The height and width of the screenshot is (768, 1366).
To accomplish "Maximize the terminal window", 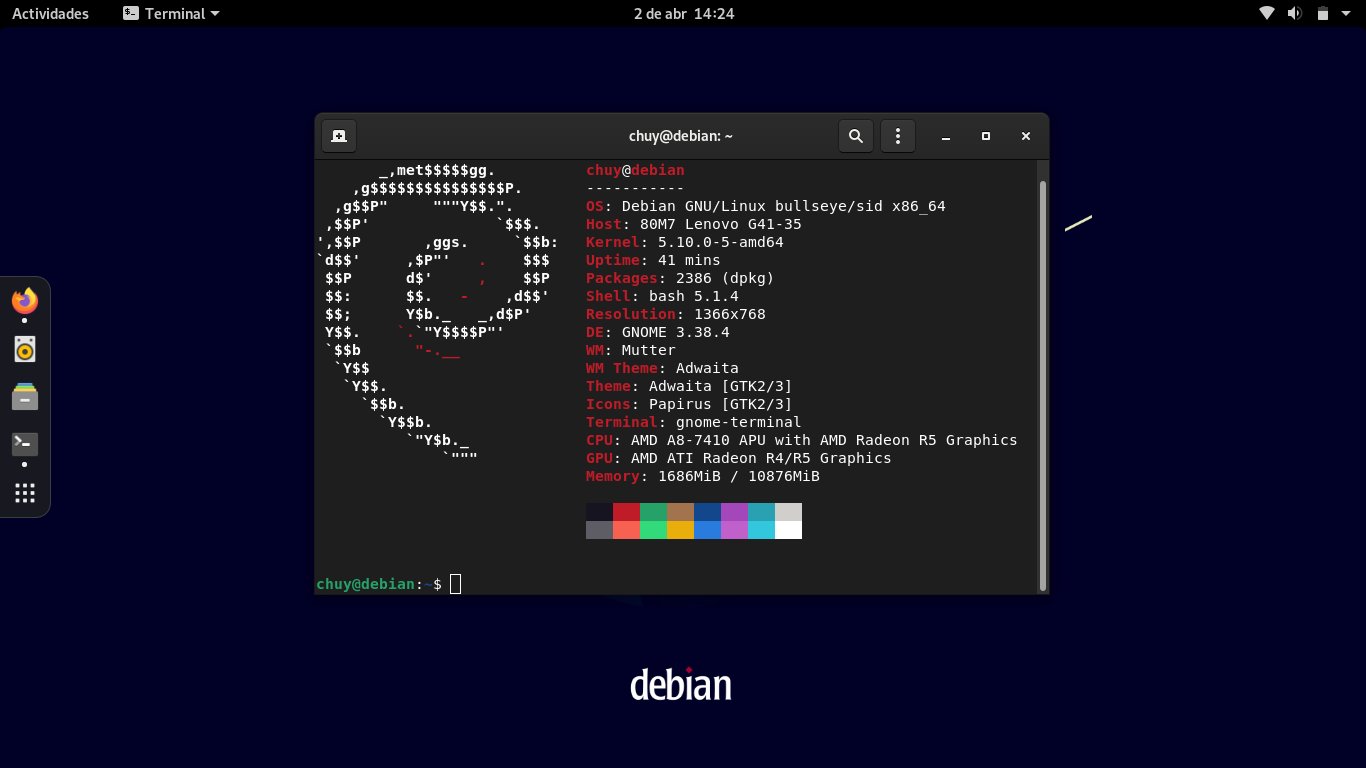I will pos(986,136).
